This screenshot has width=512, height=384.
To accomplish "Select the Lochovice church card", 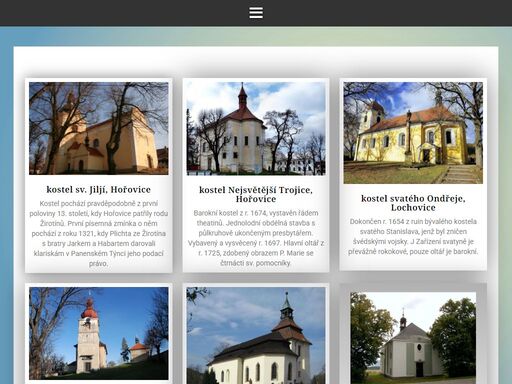I will (413, 174).
